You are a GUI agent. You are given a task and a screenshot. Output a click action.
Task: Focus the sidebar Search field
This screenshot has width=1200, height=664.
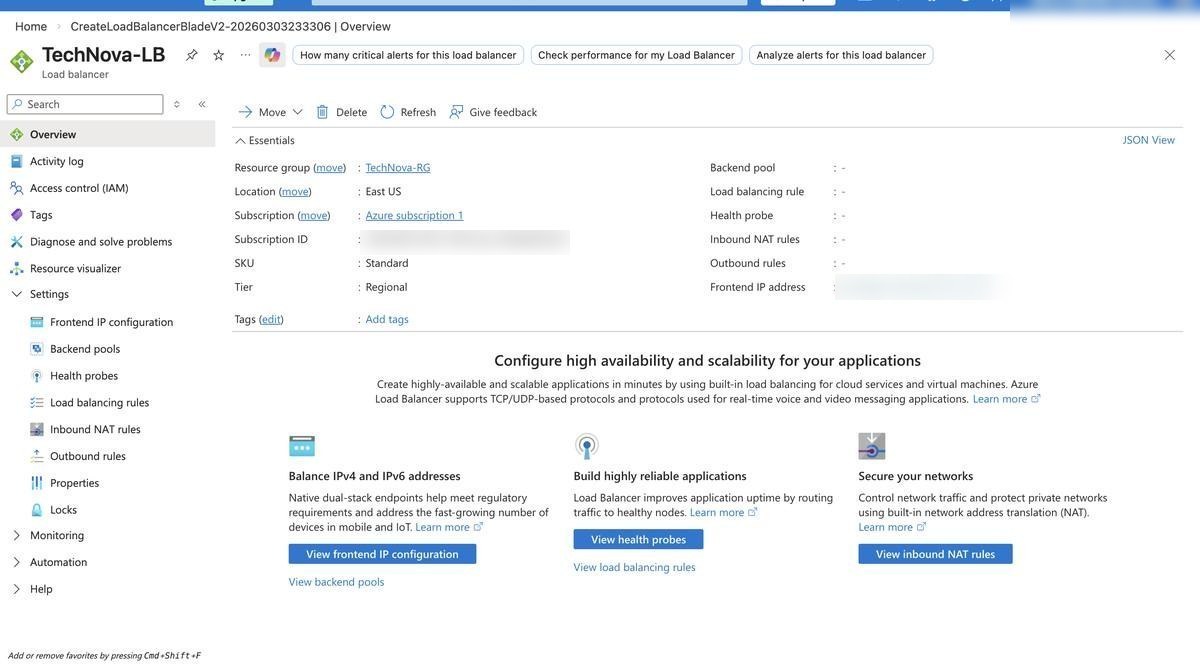[x=85, y=104]
